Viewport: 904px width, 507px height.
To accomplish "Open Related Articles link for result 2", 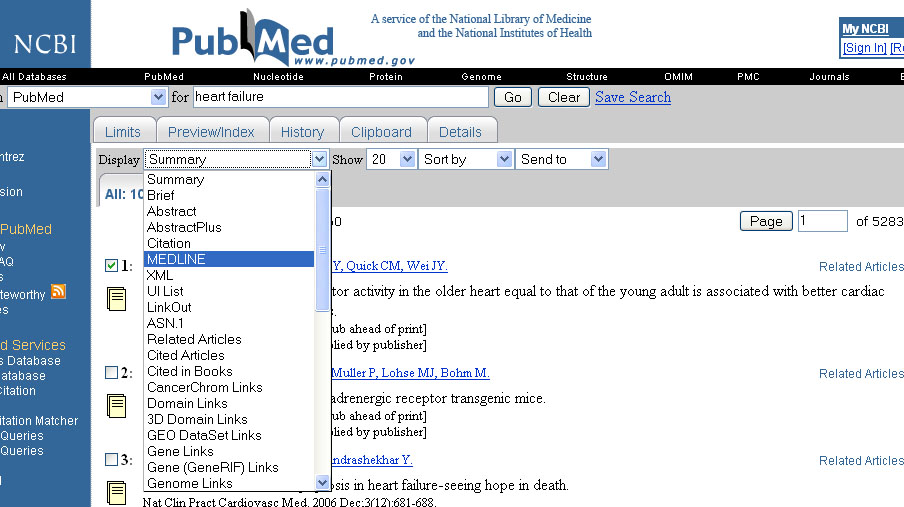I will click(x=861, y=374).
